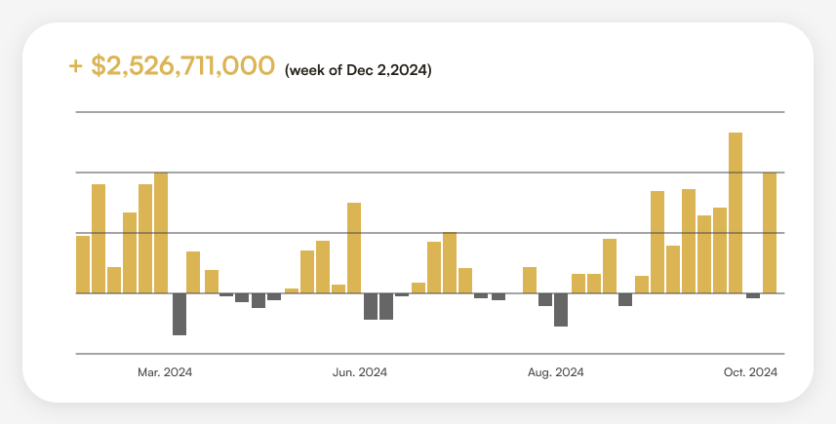Click the Mar. 2024 axis label
Image resolution: width=836 pixels, height=424 pixels.
tap(165, 373)
